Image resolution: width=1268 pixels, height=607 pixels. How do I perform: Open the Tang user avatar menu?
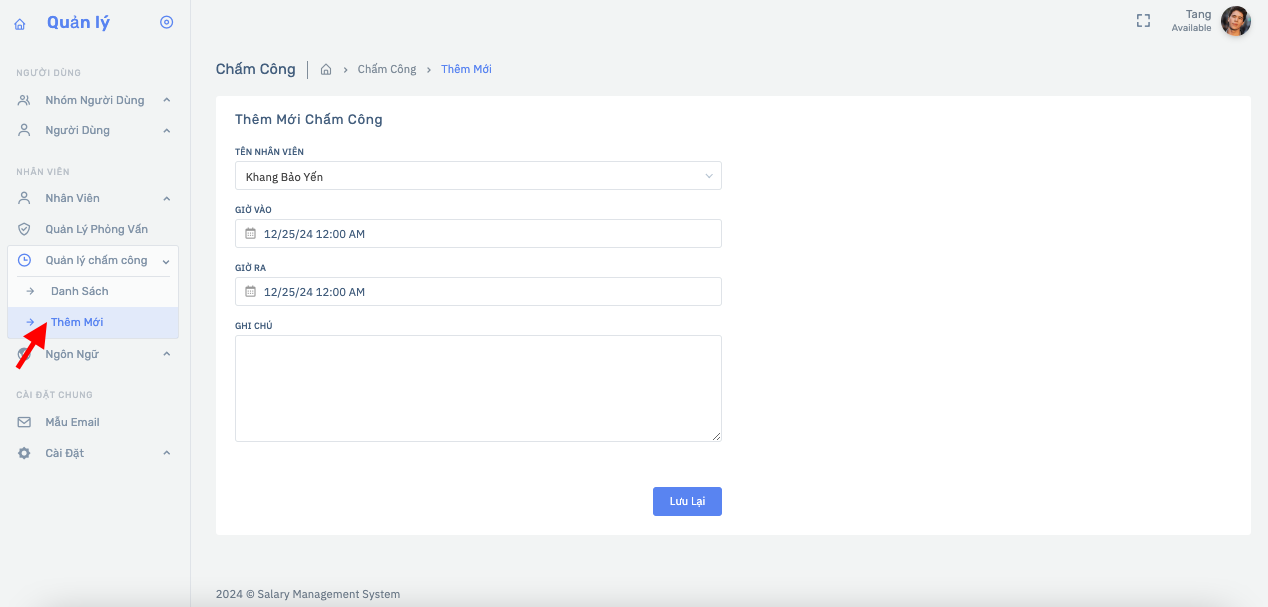click(x=1235, y=21)
